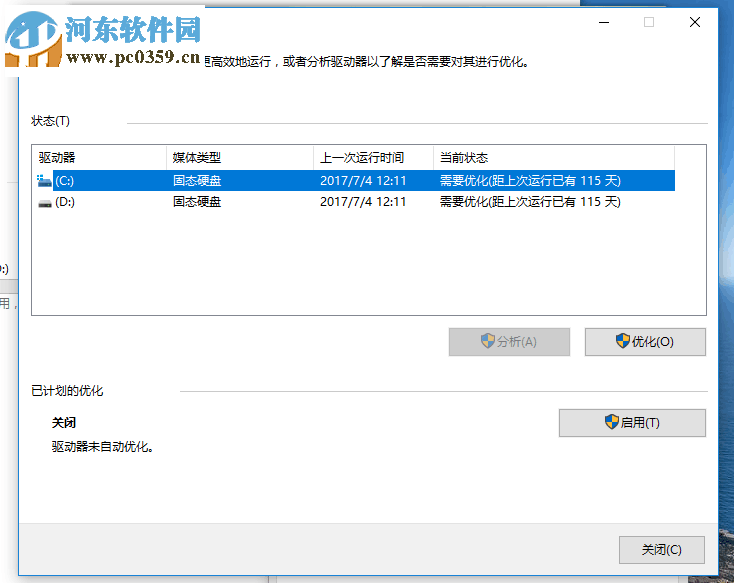The height and width of the screenshot is (583, 734).
Task: Click the shield icon on 优化 button
Action: tap(623, 341)
